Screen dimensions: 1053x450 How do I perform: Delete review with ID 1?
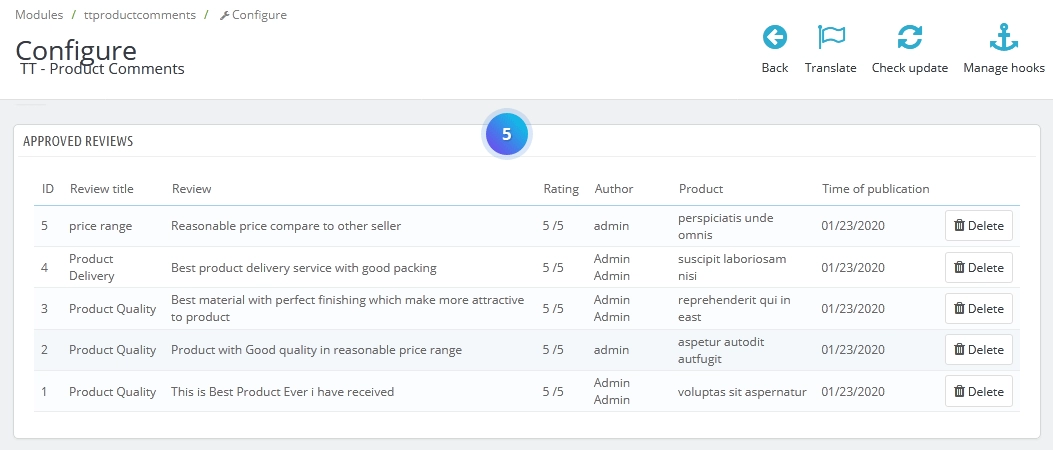point(978,391)
